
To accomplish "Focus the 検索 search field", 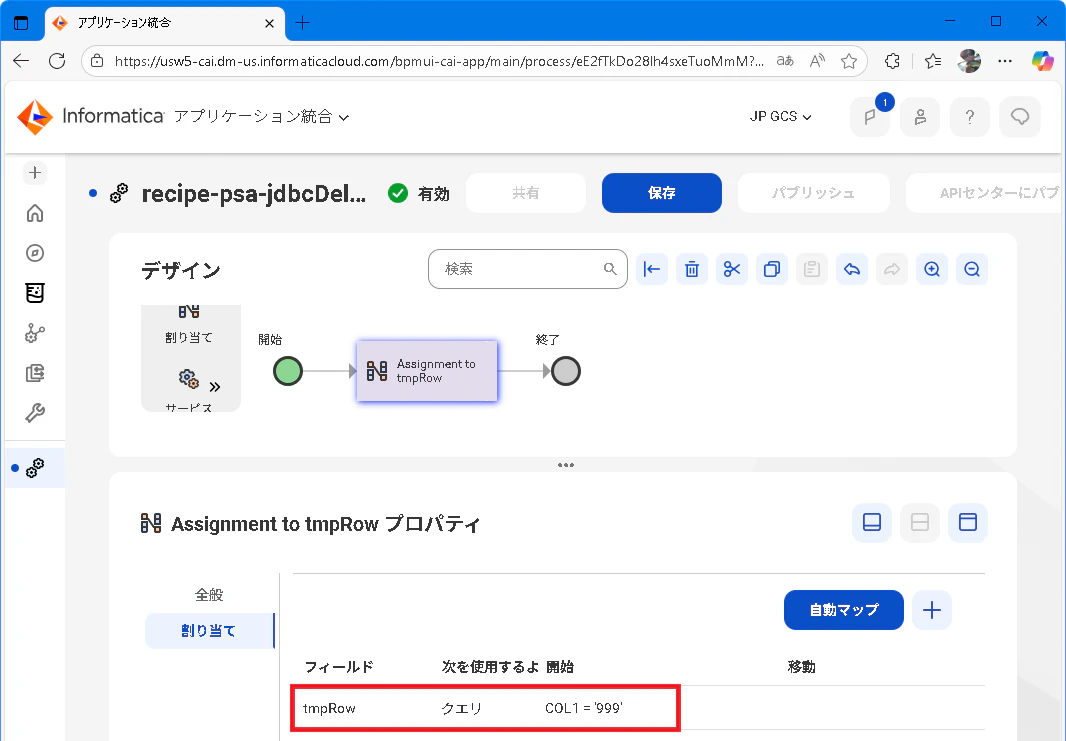I will pyautogui.click(x=528, y=269).
